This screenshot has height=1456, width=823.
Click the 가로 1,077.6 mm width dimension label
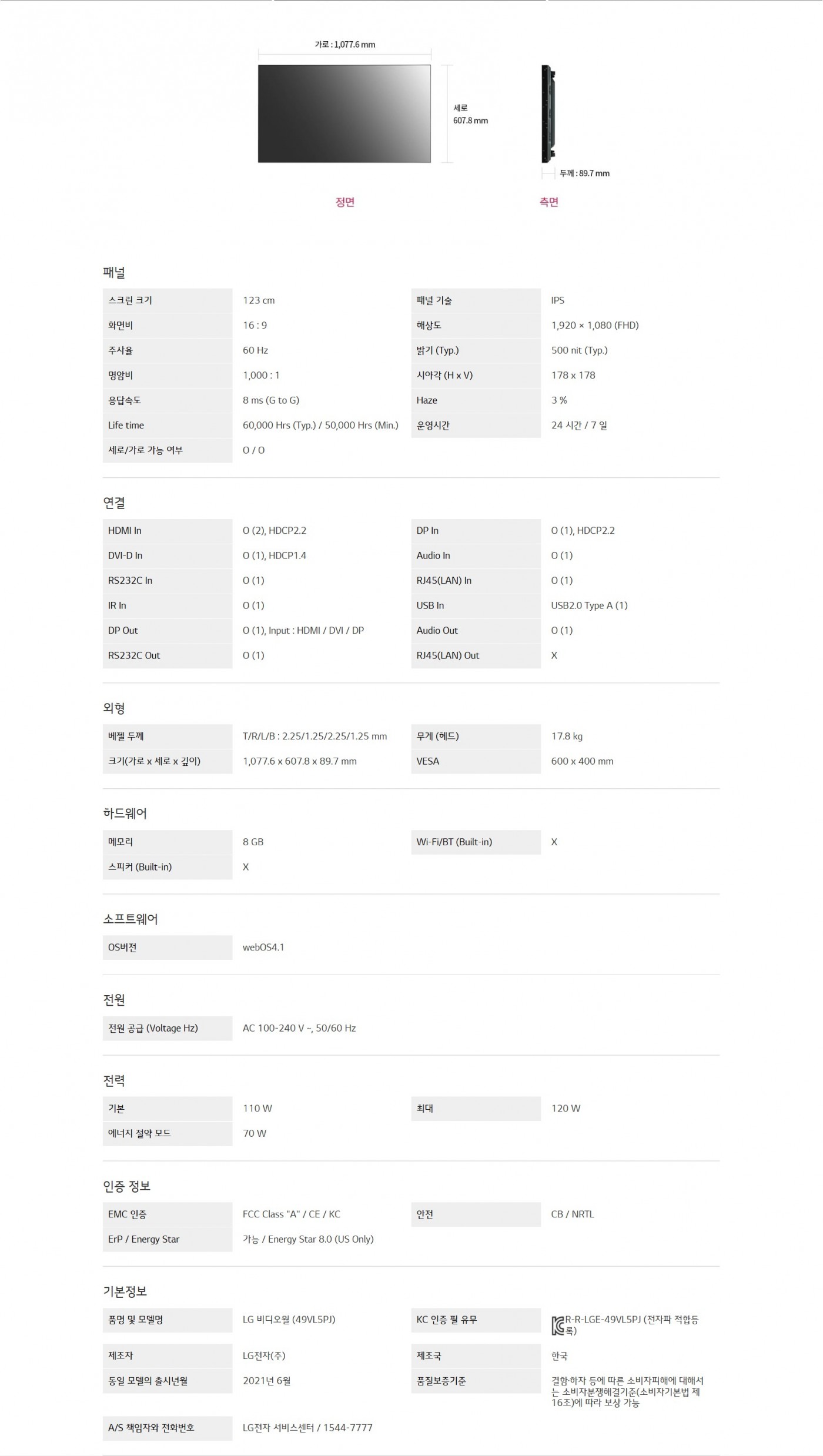(344, 45)
